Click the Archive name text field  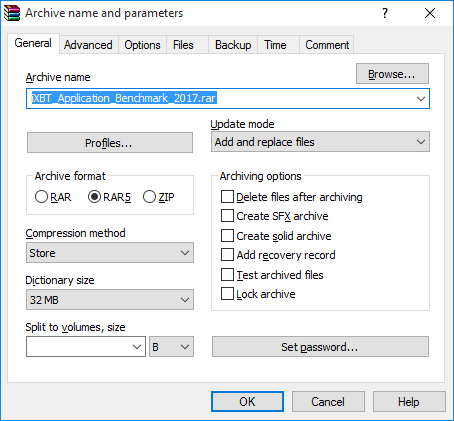click(228, 98)
